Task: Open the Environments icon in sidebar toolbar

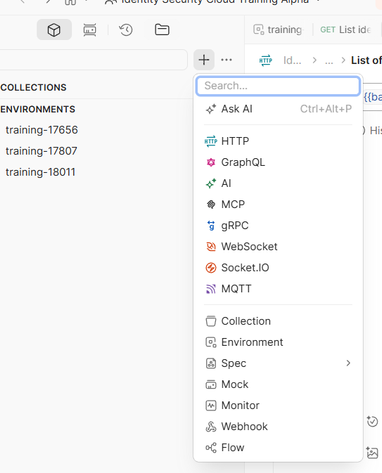Action: click(x=90, y=30)
